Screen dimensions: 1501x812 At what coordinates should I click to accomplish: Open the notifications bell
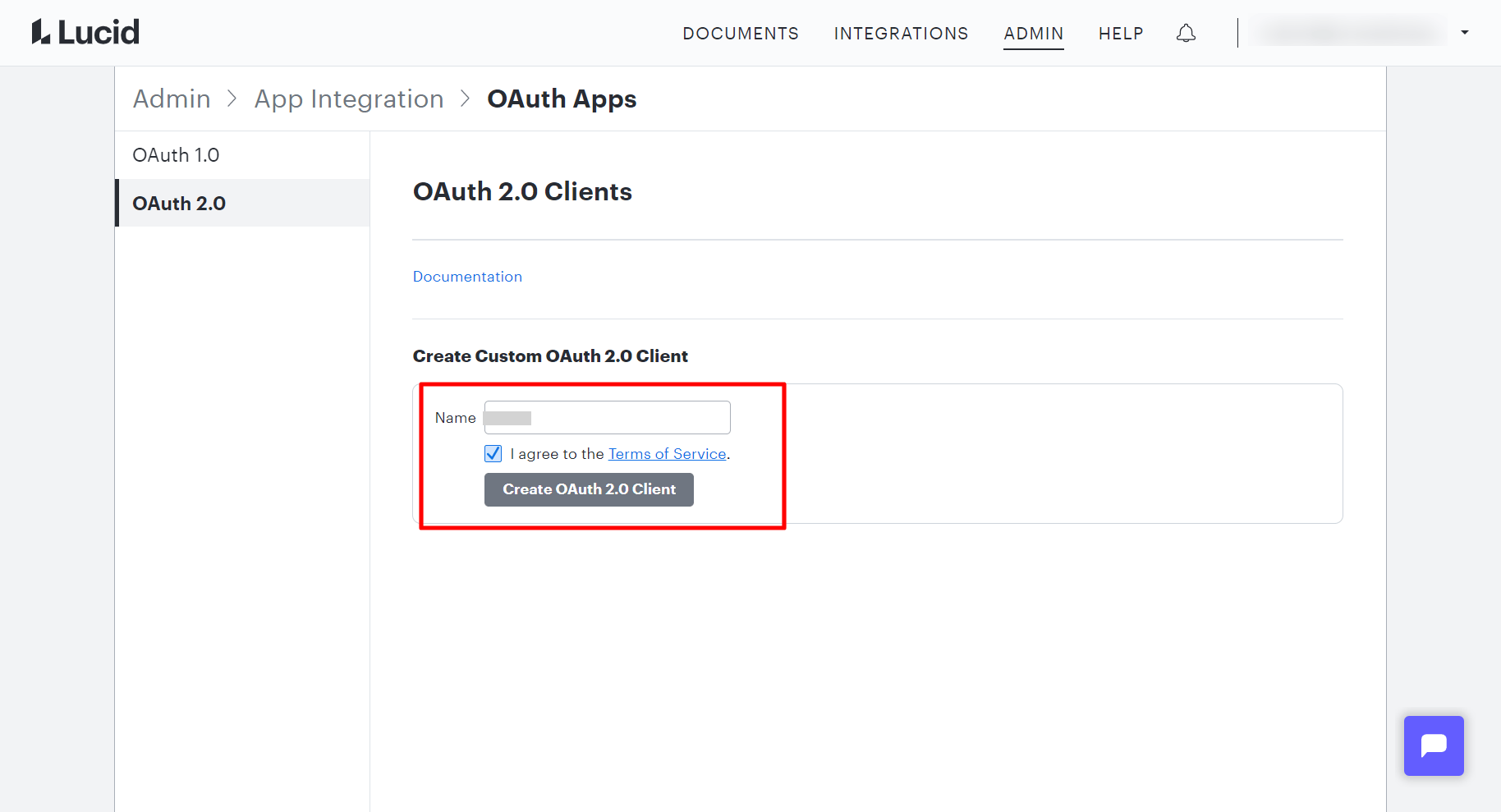[1186, 33]
